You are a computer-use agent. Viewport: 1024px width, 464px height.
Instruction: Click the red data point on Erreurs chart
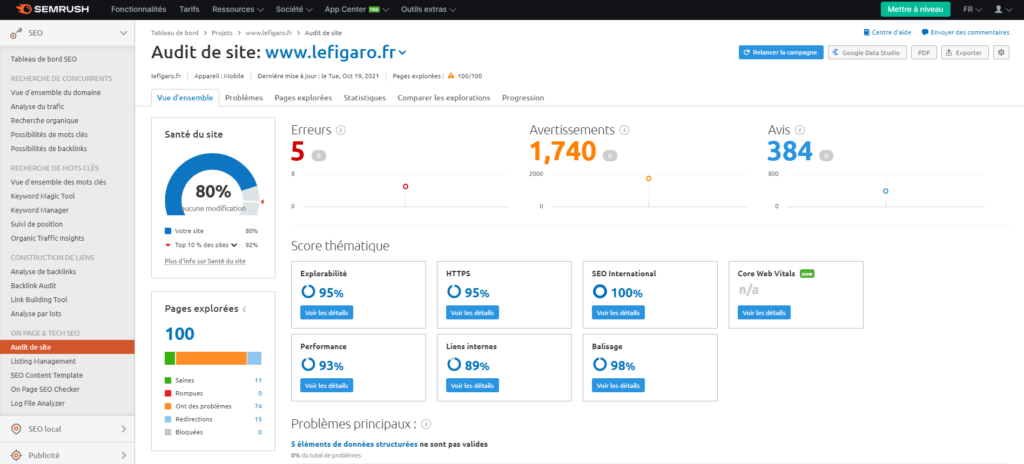(x=406, y=186)
